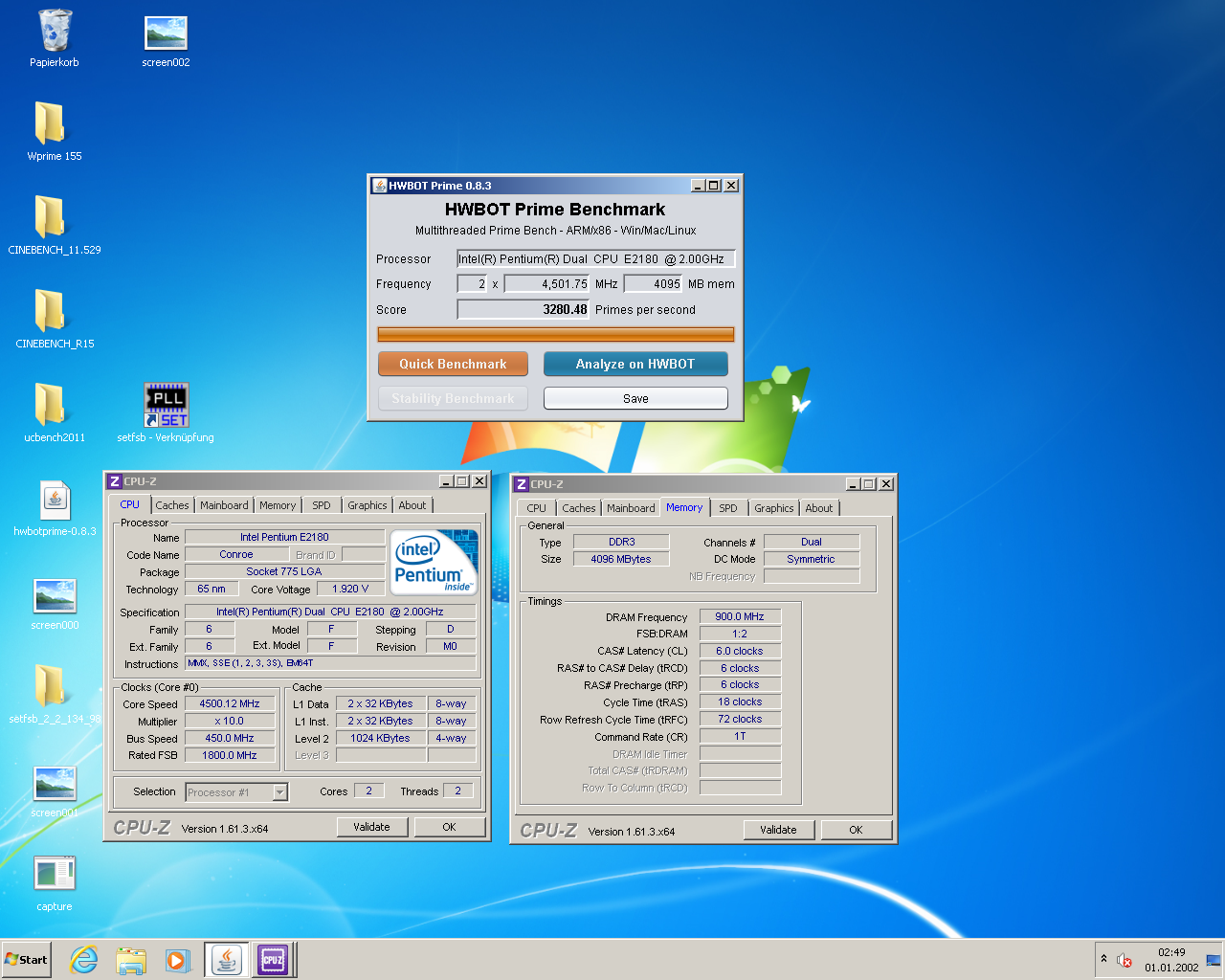Select CPU tab in left CPU-Z window
This screenshot has width=1225, height=980.
(x=130, y=504)
